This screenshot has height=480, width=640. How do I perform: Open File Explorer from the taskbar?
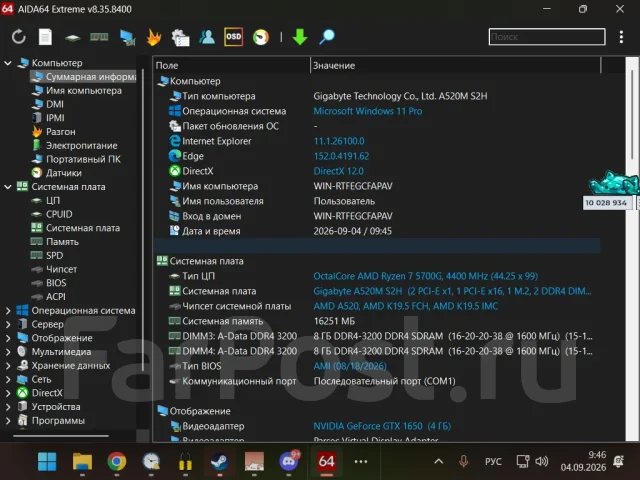(x=82, y=462)
